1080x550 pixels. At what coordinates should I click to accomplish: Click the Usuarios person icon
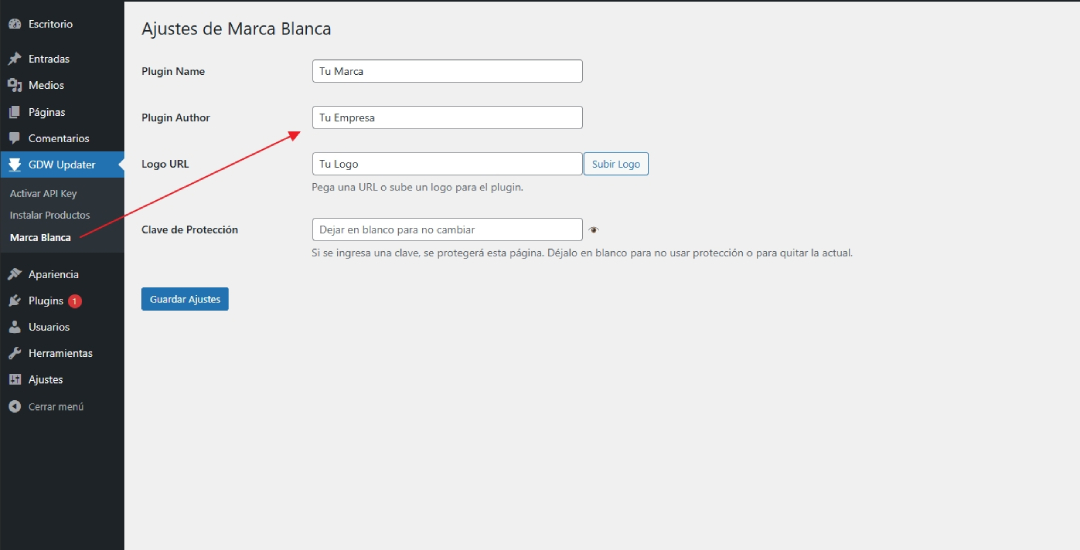click(14, 327)
